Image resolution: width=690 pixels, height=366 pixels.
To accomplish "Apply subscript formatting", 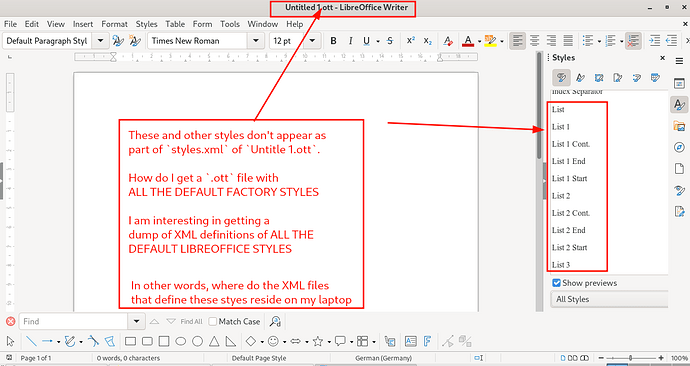I will click(427, 41).
